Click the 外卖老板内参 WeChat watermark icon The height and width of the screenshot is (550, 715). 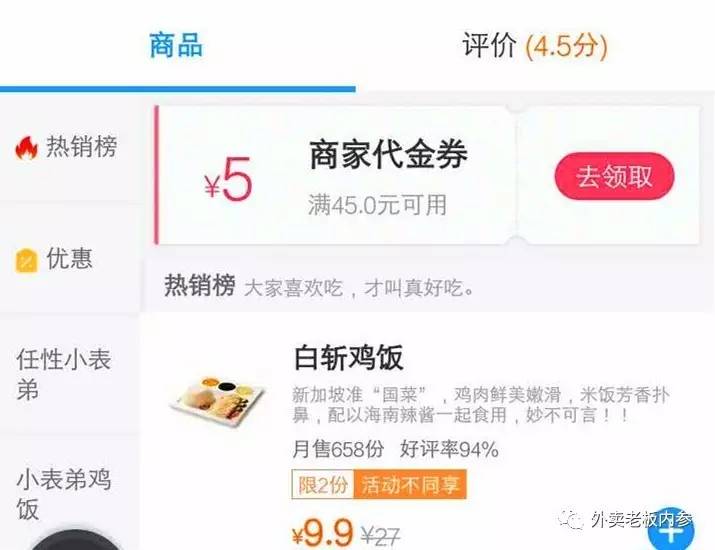571,519
